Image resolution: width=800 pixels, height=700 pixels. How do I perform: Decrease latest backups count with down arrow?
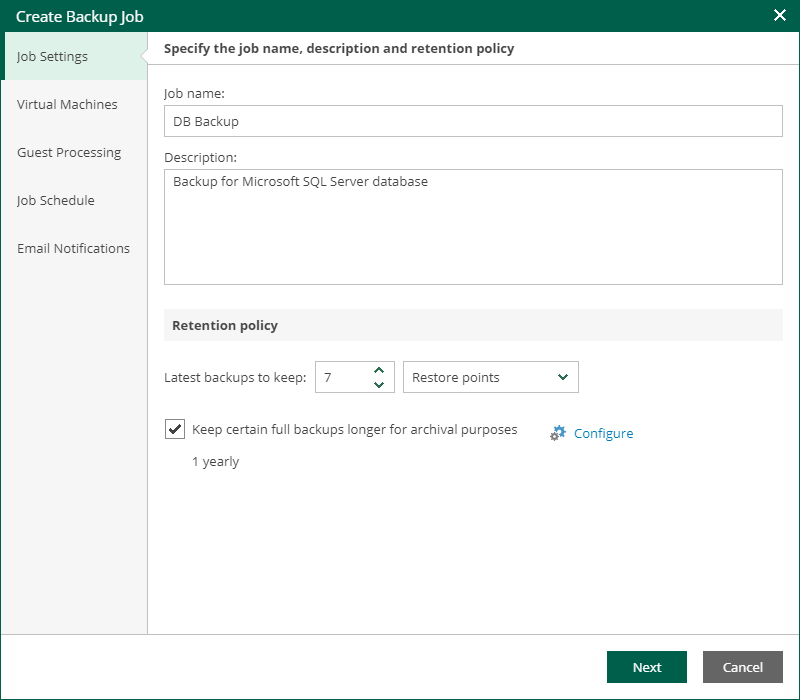(379, 383)
